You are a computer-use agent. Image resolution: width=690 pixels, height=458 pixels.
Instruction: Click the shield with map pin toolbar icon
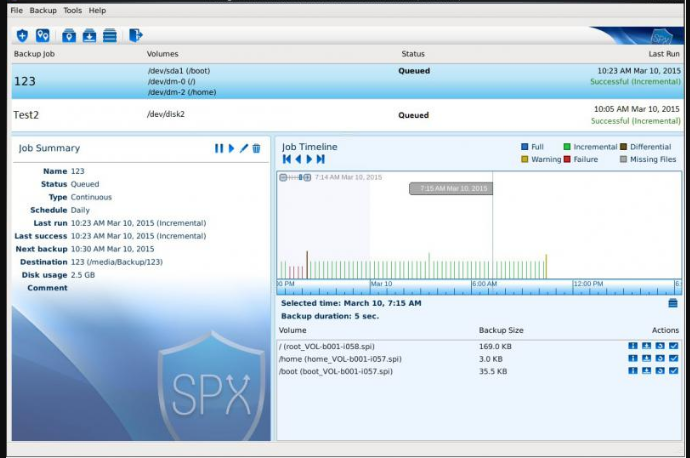click(44, 36)
